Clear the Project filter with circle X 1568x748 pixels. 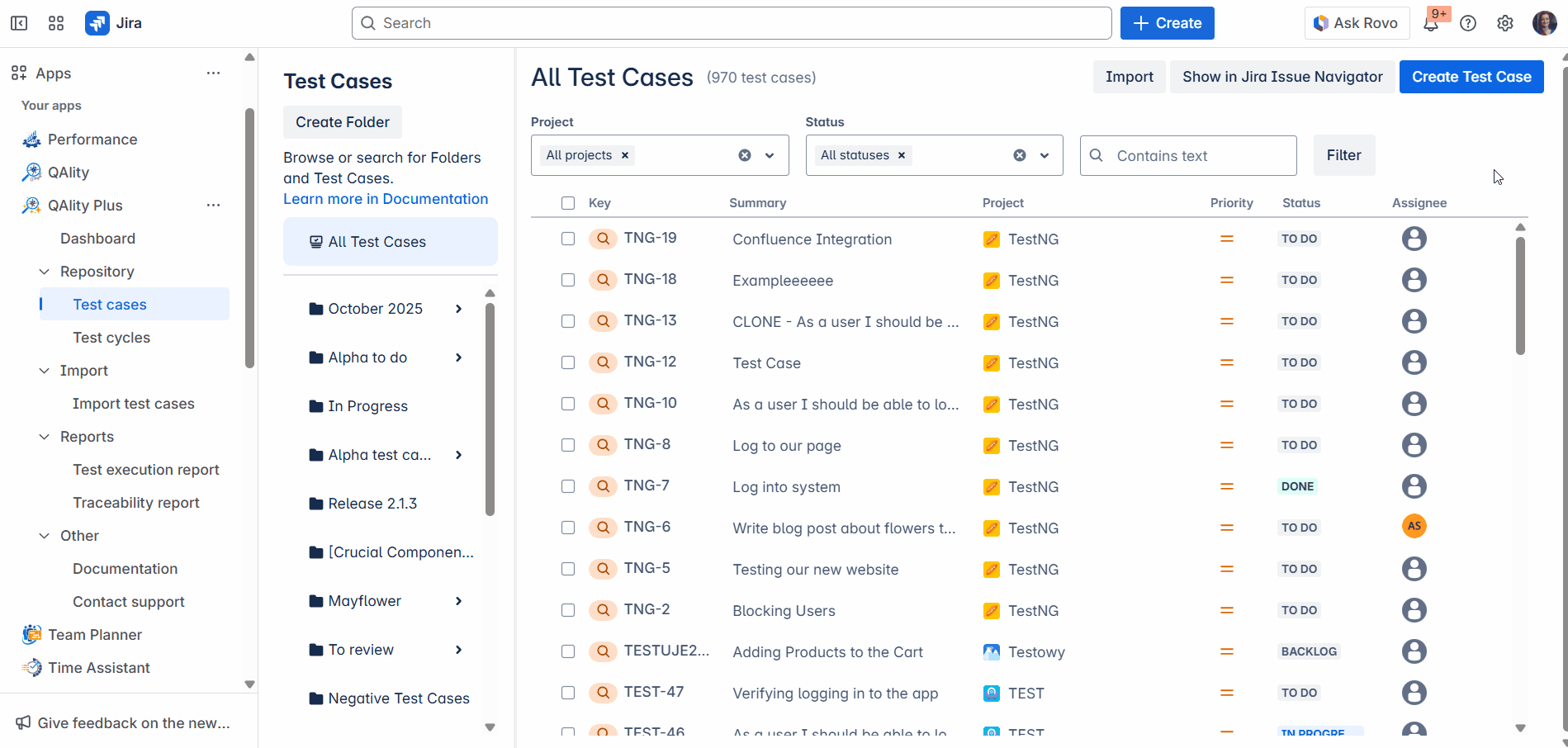click(745, 155)
